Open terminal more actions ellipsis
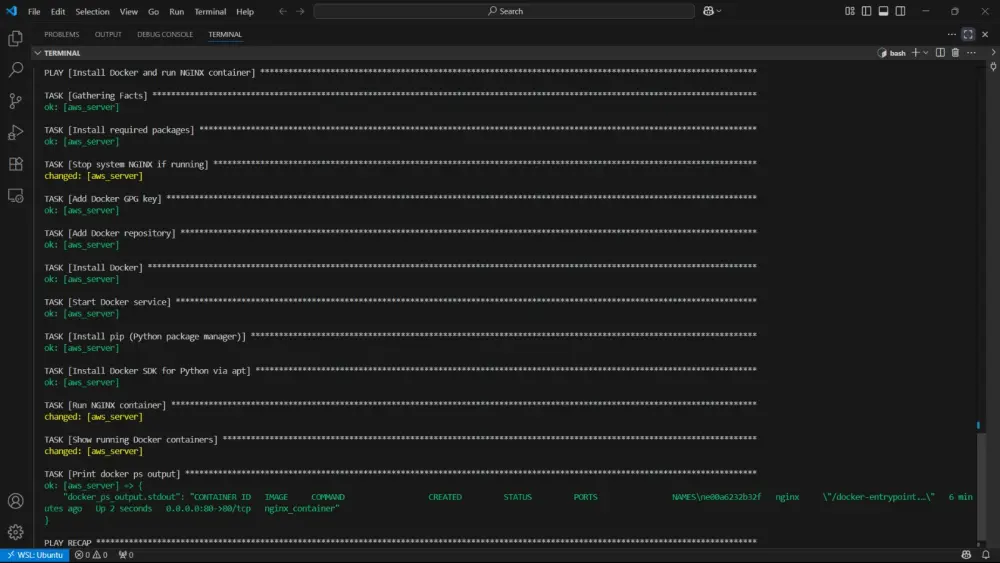This screenshot has height=563, width=1000. (971, 53)
